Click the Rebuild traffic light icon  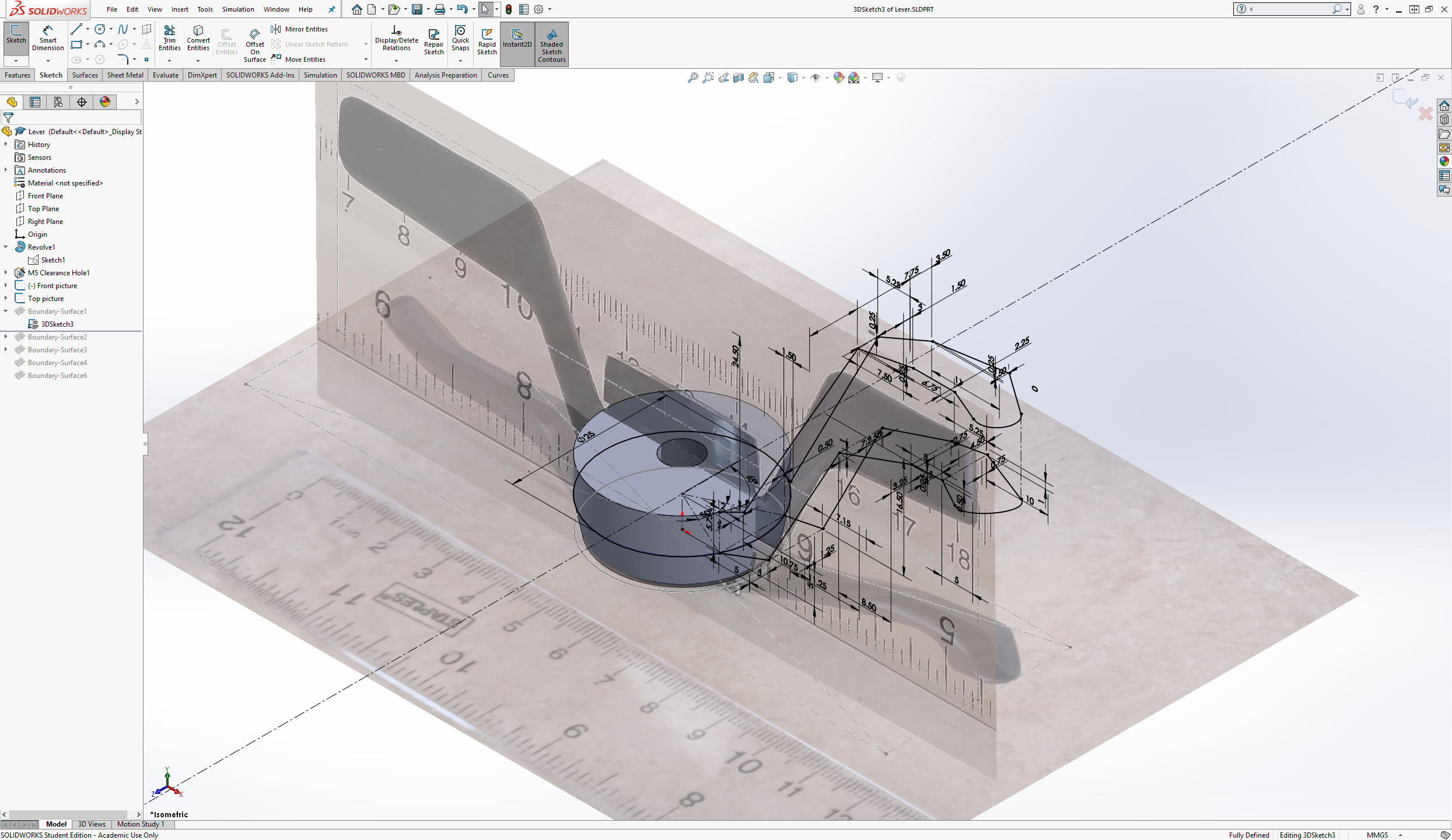(509, 9)
